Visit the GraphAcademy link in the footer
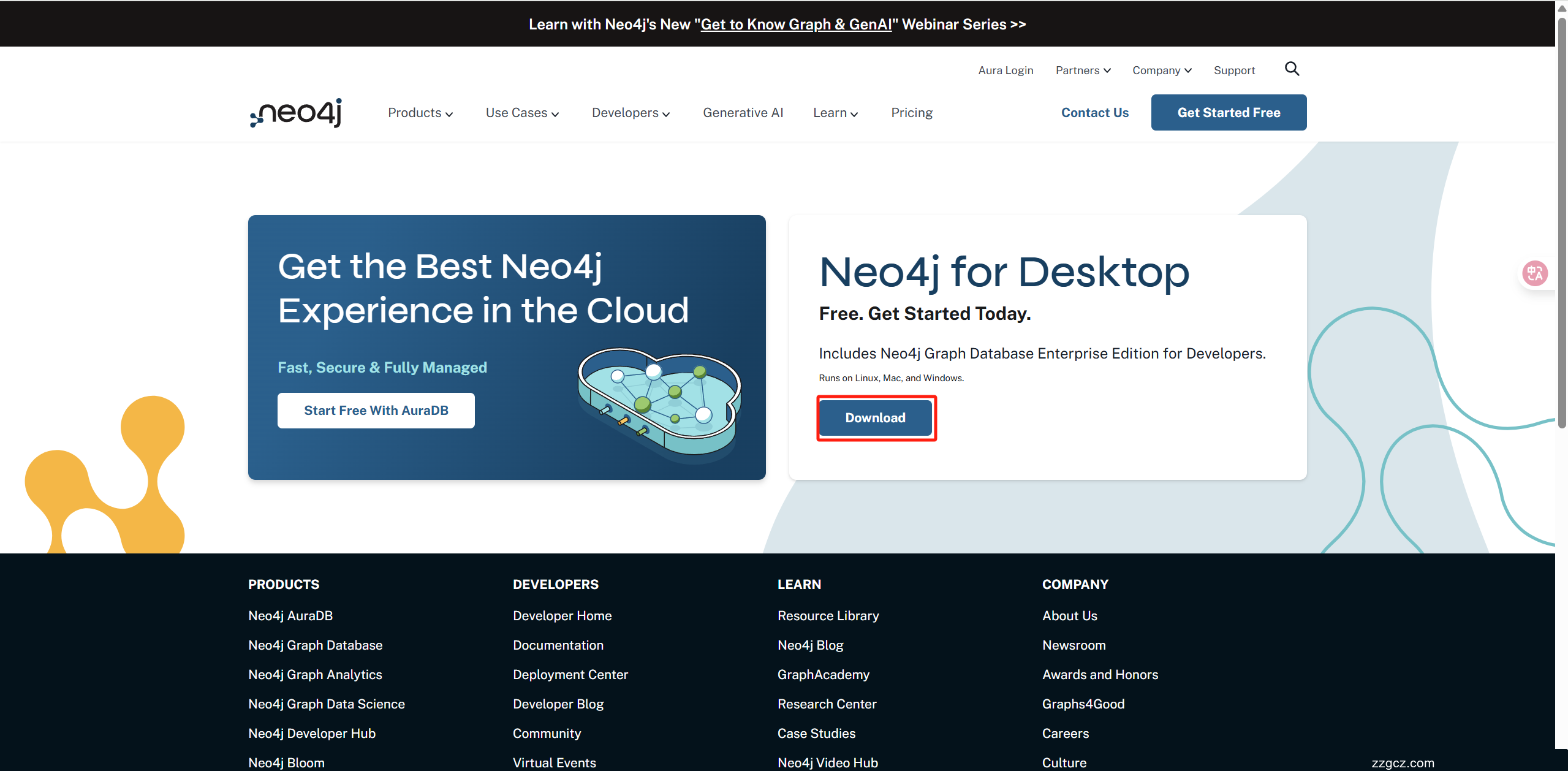Screen dimensions: 1568x771 coord(823,674)
